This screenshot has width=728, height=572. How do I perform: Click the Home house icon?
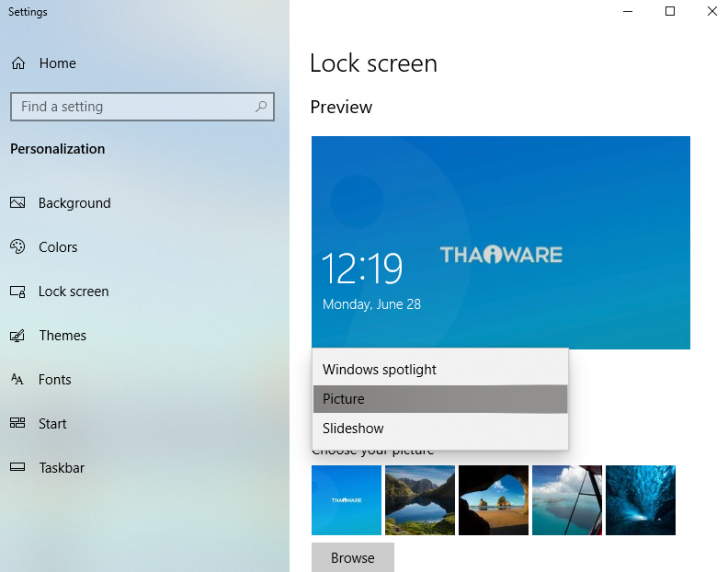18,63
